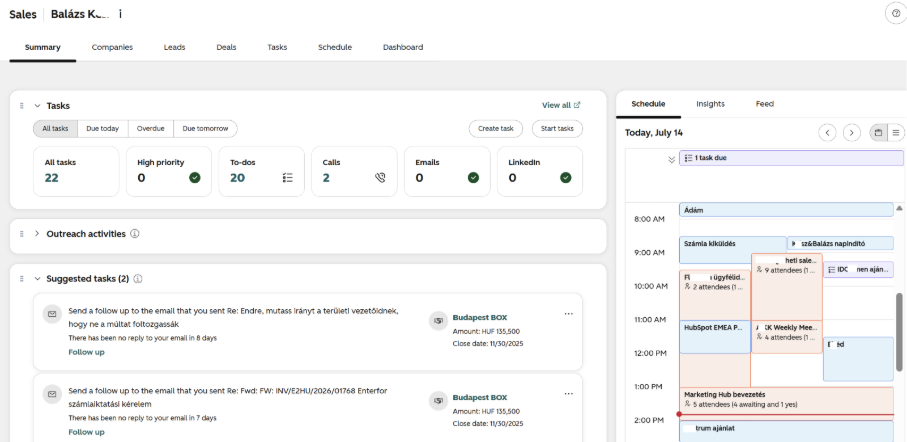The height and width of the screenshot is (442, 907).
Task: Click the Start tasks button
Action: (x=557, y=128)
